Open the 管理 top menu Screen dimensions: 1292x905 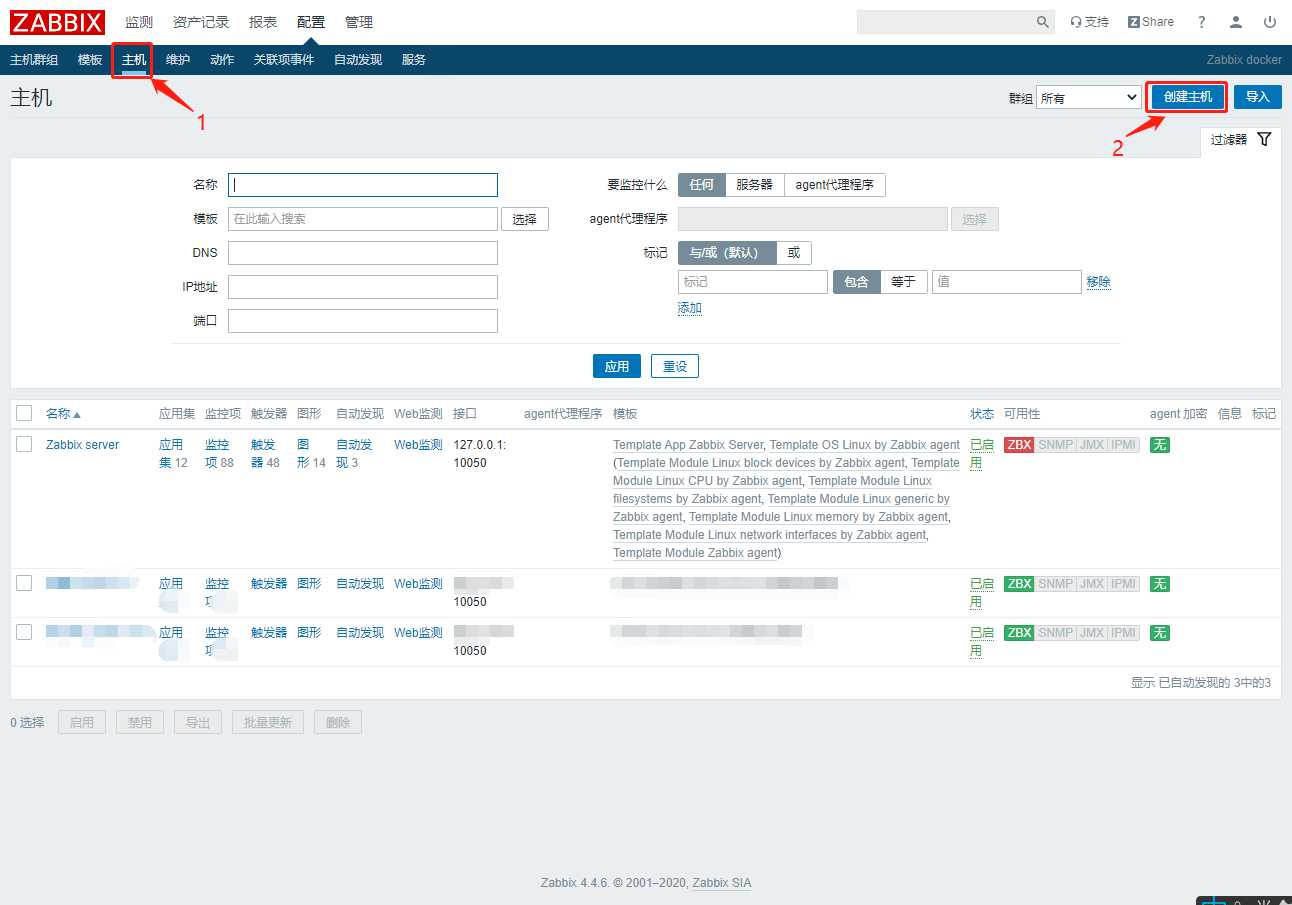click(358, 22)
